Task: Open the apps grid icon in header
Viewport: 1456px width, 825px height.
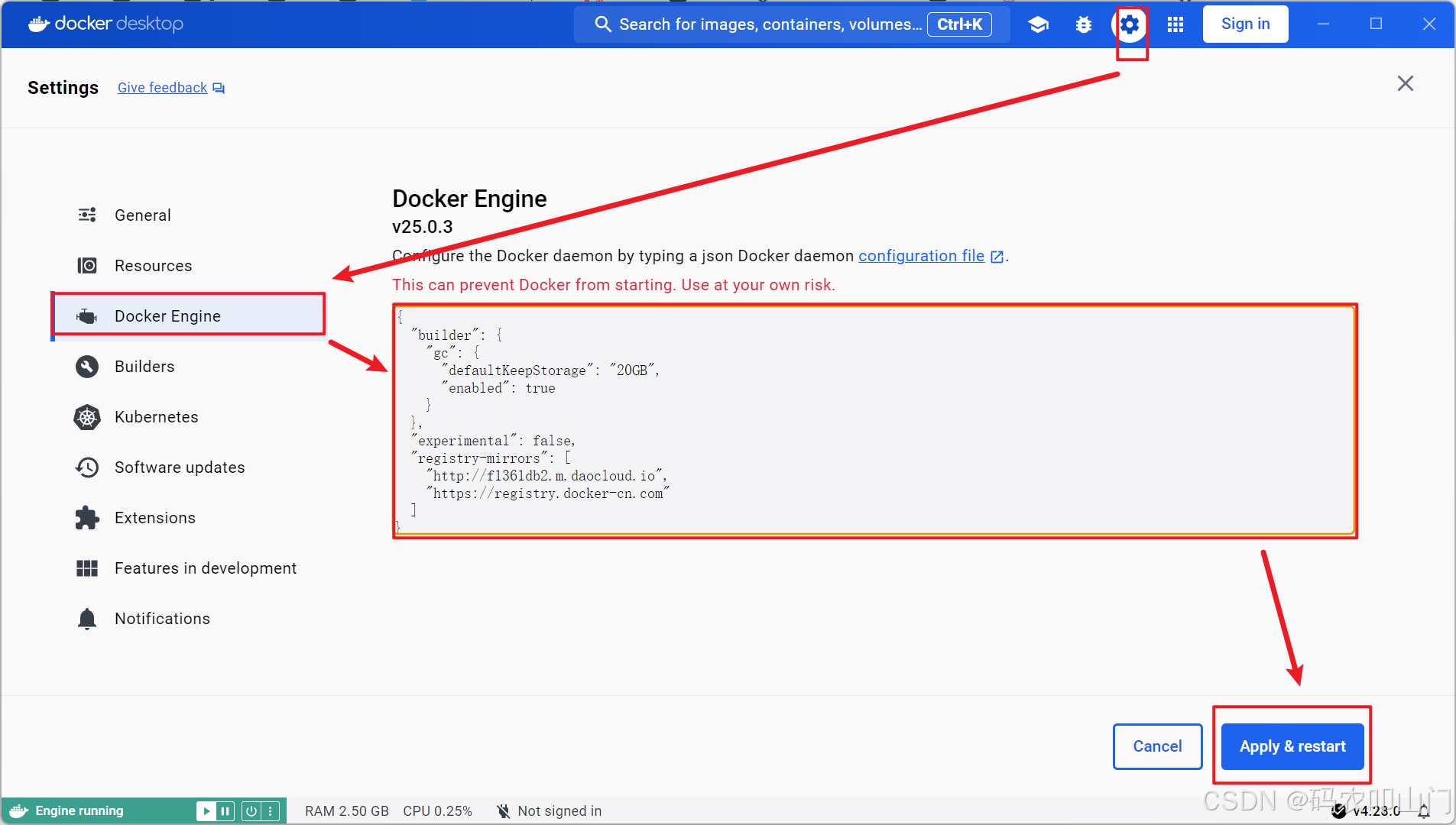Action: (1176, 24)
